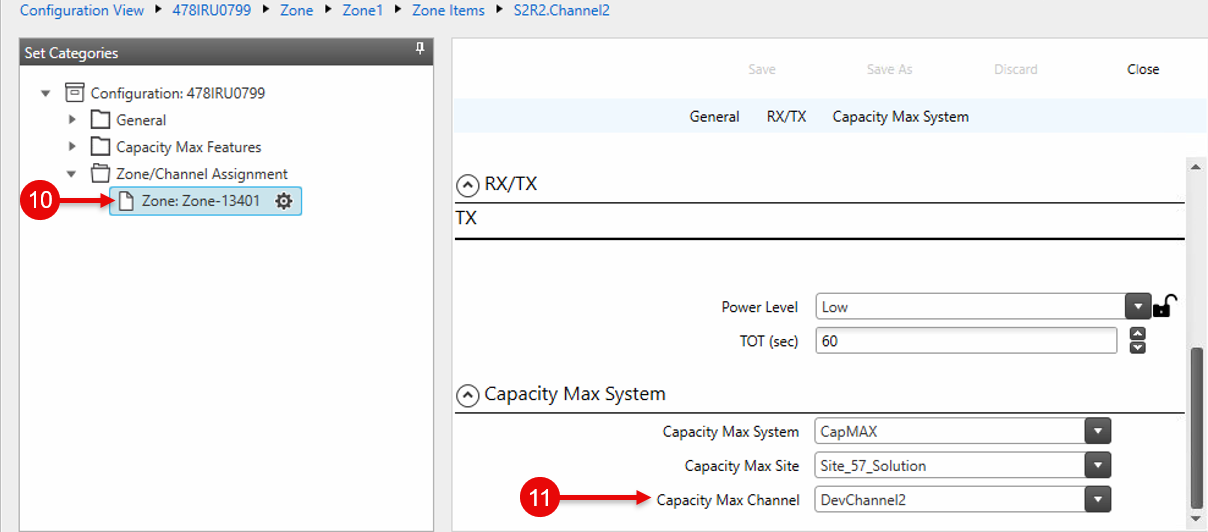Click the pin icon on Set Categories panel
The image size is (1208, 532).
(420, 50)
